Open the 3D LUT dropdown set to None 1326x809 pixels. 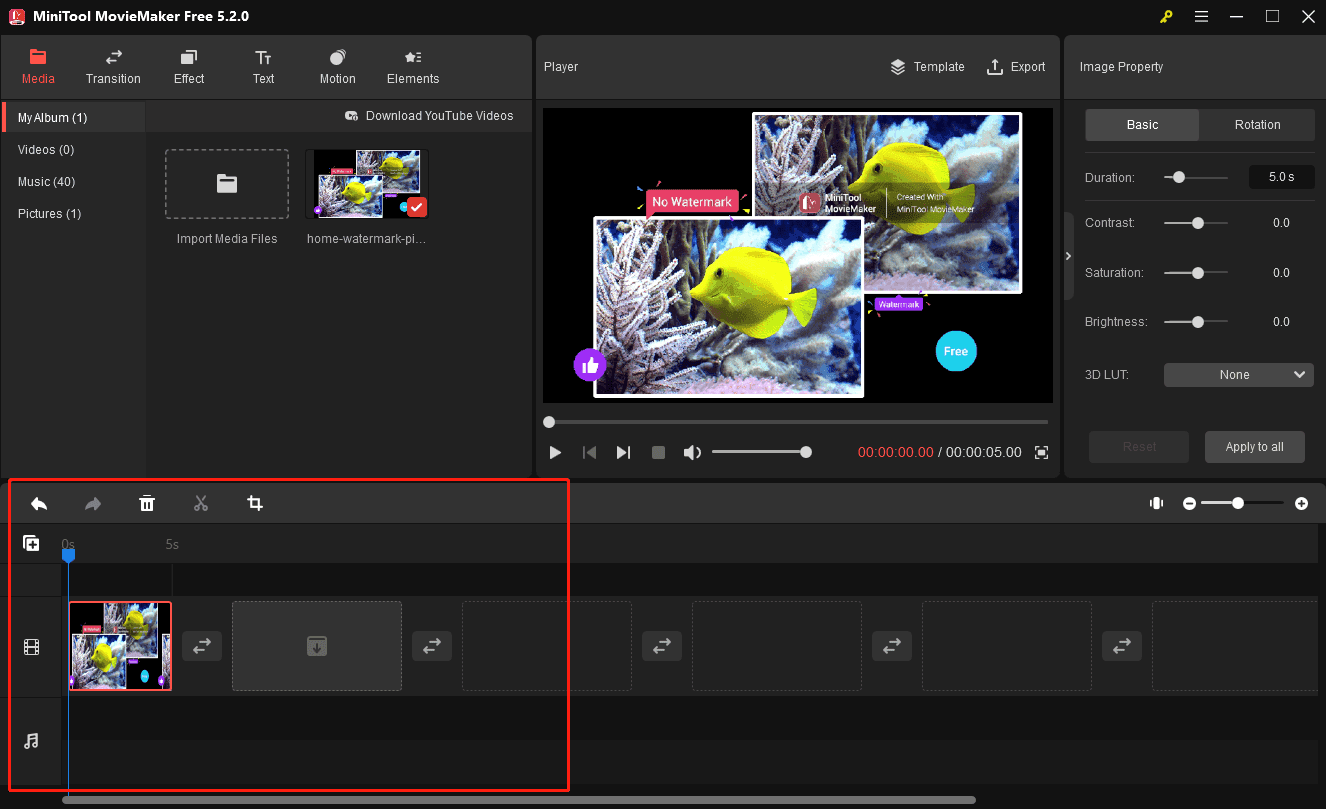(1238, 374)
